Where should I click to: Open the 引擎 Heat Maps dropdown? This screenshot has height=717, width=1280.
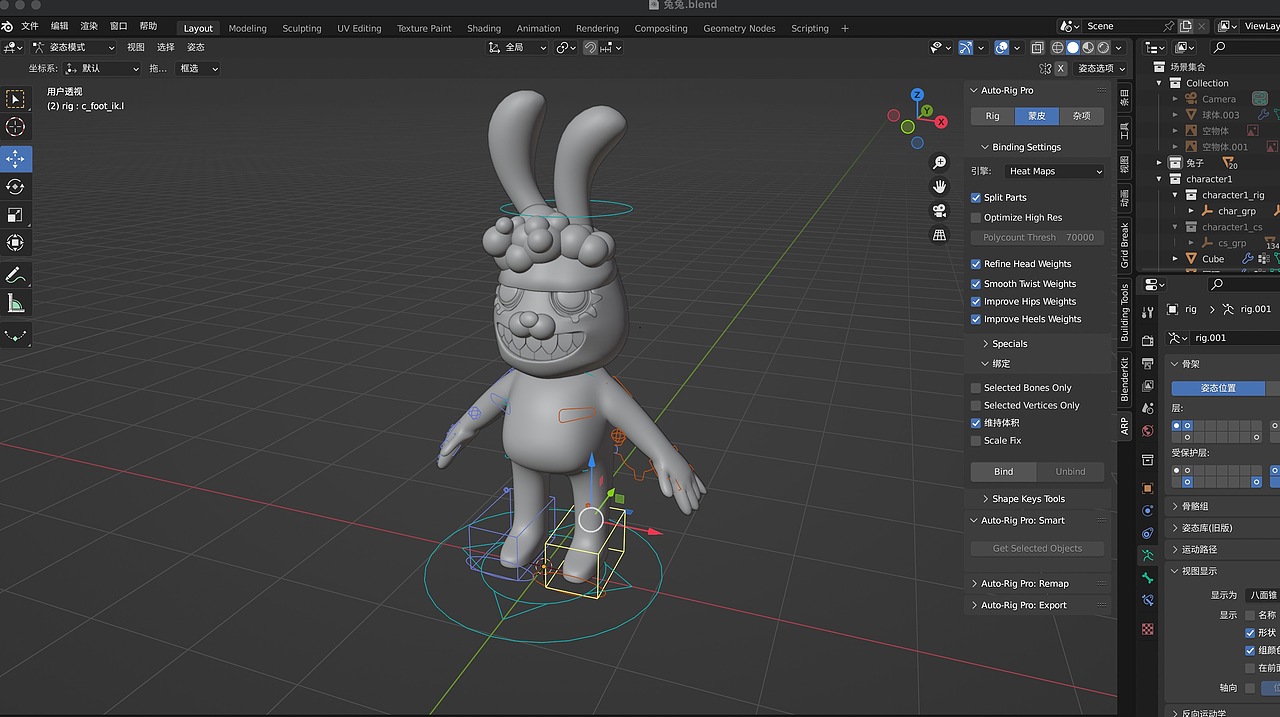click(x=1053, y=172)
